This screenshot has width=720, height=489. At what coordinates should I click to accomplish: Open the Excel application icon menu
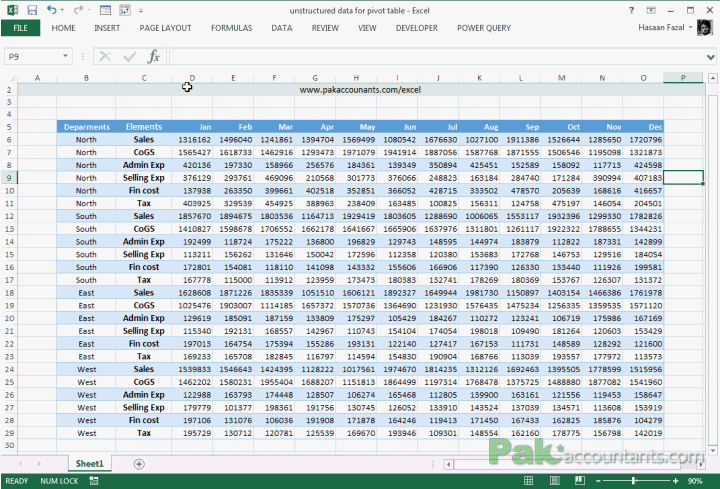(12, 10)
